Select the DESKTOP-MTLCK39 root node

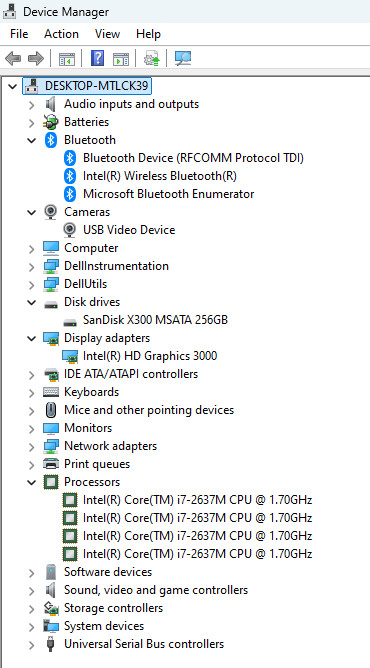pyautogui.click(x=97, y=86)
